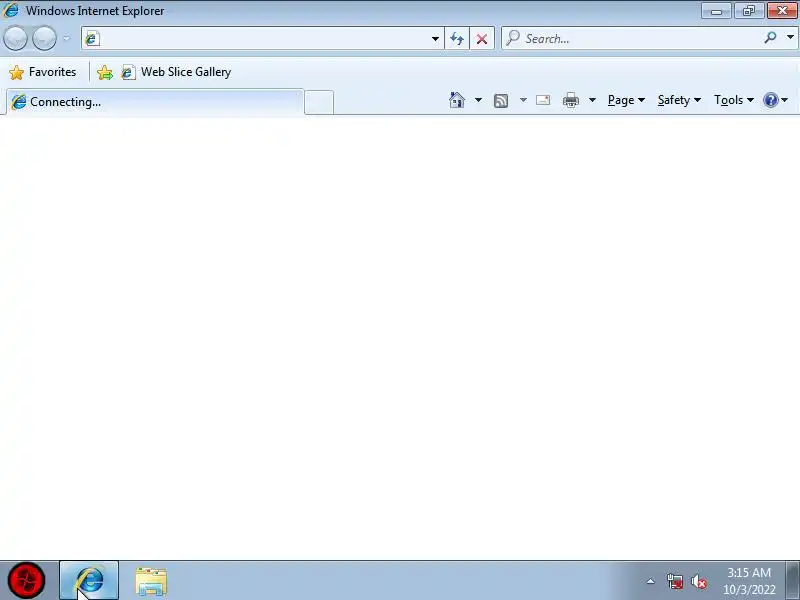Close the Internet Explorer window
The height and width of the screenshot is (600, 800).
coord(782,11)
